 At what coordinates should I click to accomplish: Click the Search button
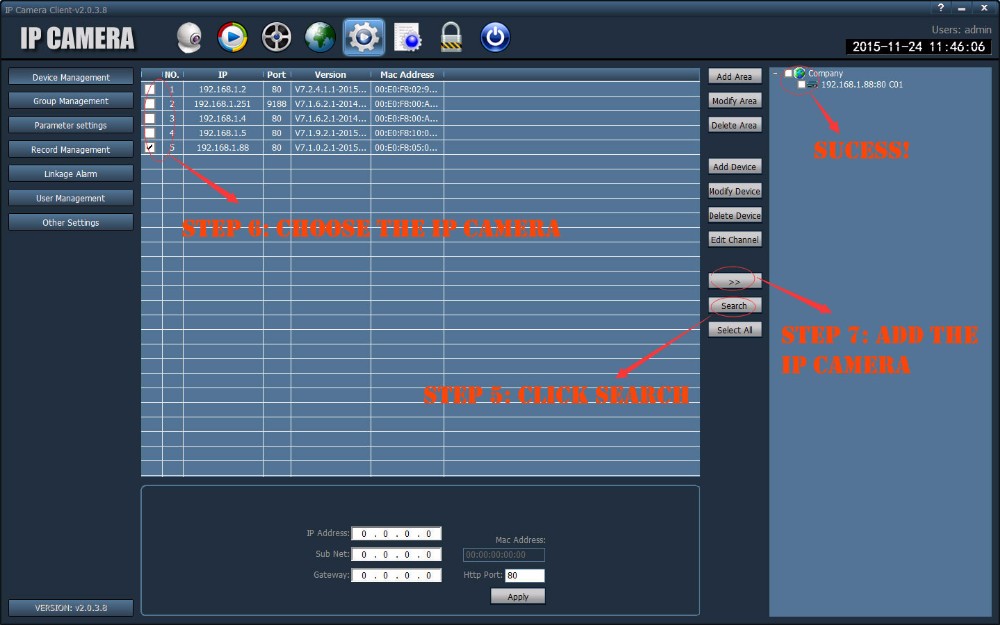click(735, 305)
